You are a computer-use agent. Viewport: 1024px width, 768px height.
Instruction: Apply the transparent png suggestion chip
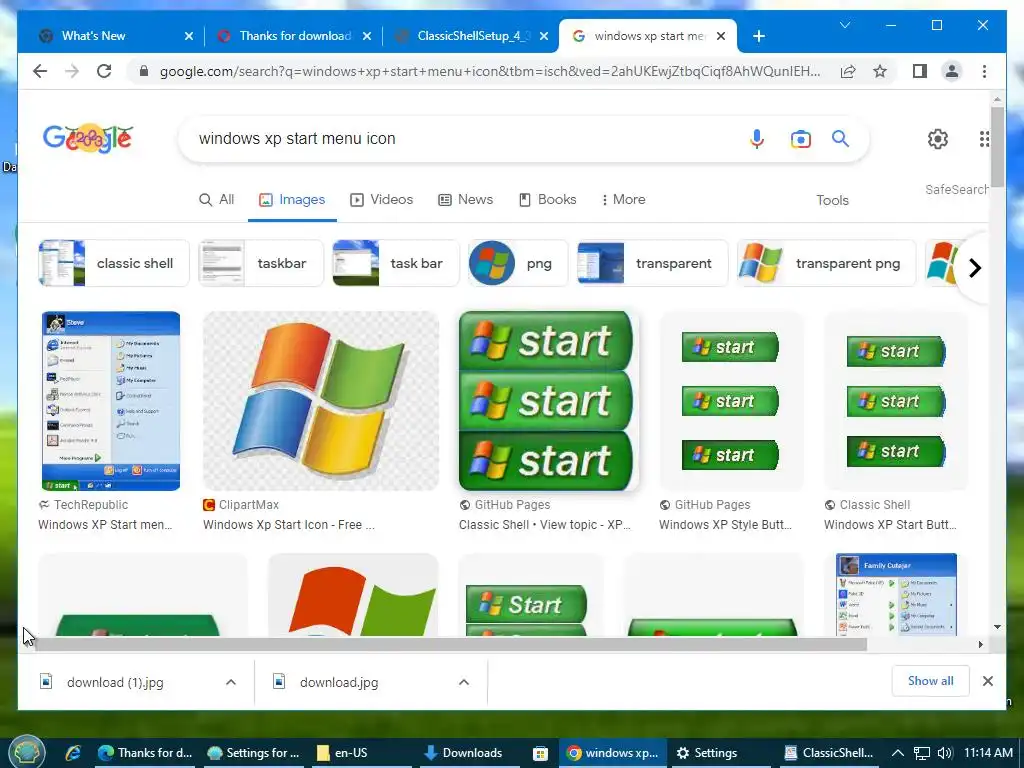point(826,263)
